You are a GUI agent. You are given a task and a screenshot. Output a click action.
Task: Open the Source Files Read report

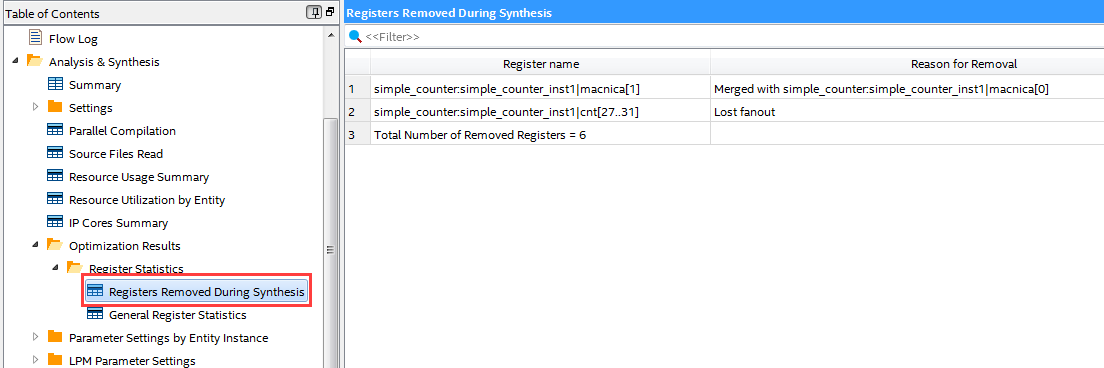tap(115, 154)
